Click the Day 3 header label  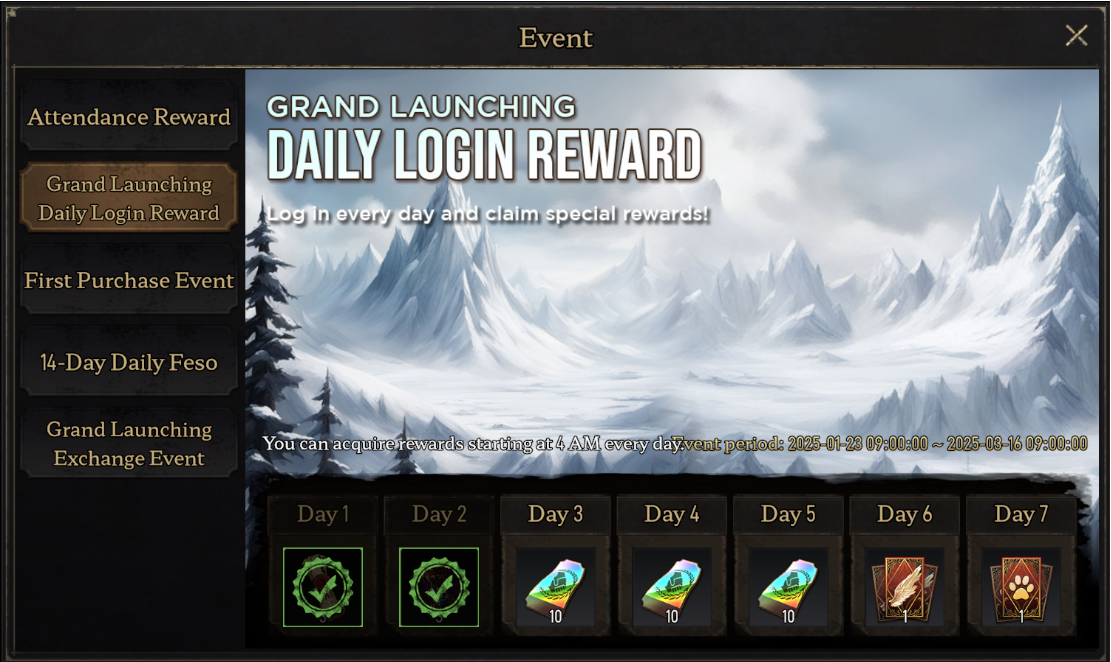[x=556, y=514]
